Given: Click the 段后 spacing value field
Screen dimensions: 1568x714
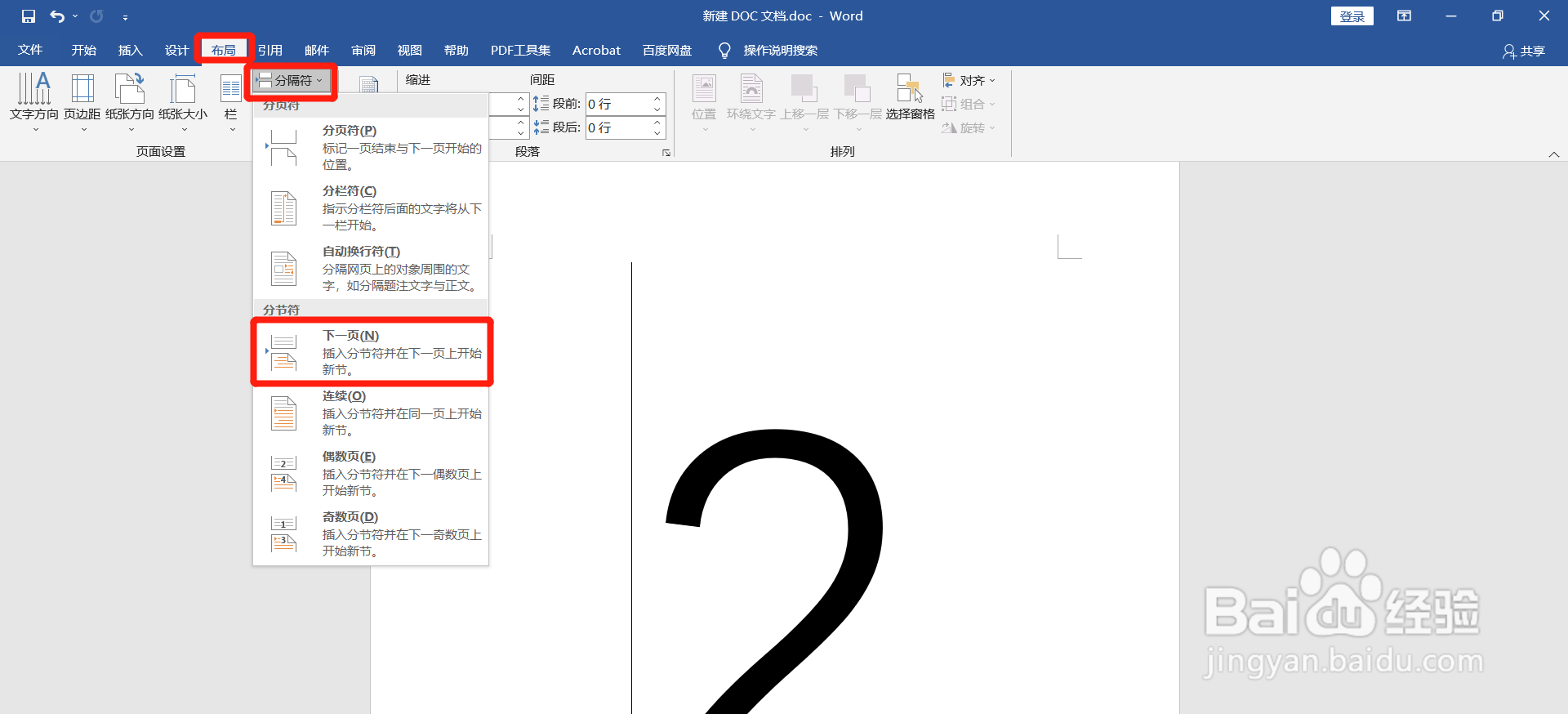Looking at the screenshot, I should 618,127.
